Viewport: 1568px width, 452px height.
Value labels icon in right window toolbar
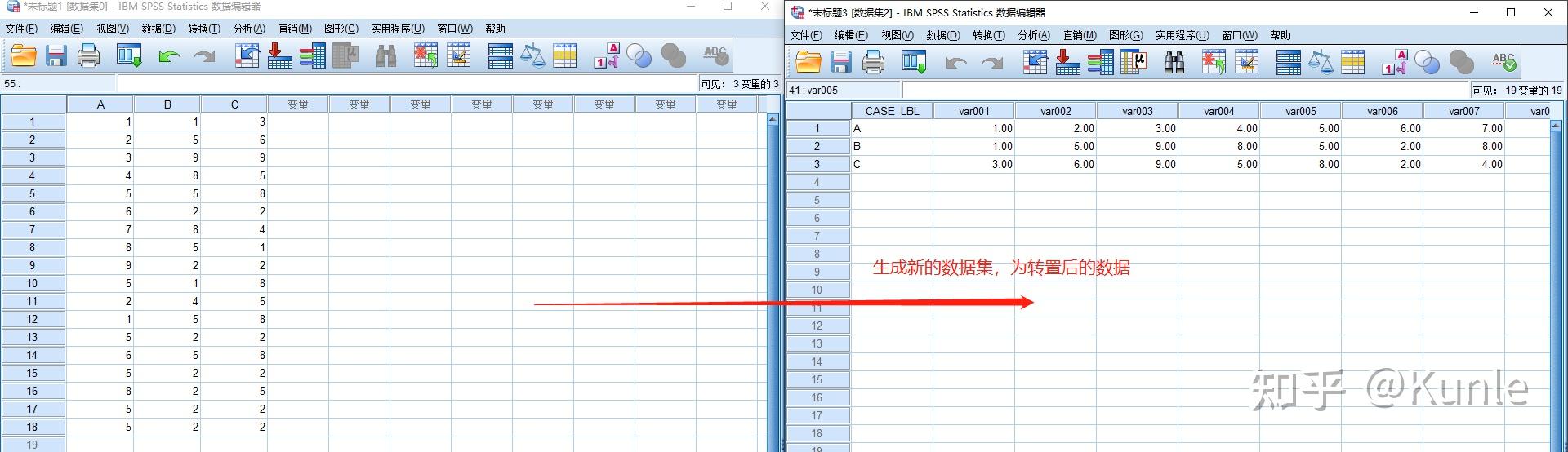coord(1395,62)
